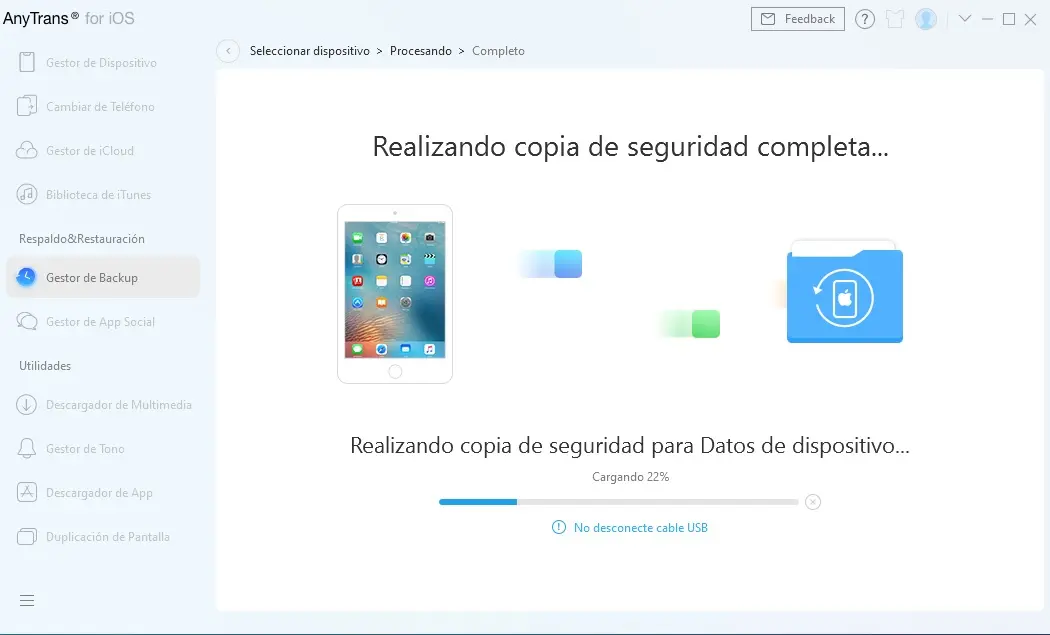The width and height of the screenshot is (1050, 635).
Task: Open the Gestor de Tono bell icon
Action: tap(27, 448)
